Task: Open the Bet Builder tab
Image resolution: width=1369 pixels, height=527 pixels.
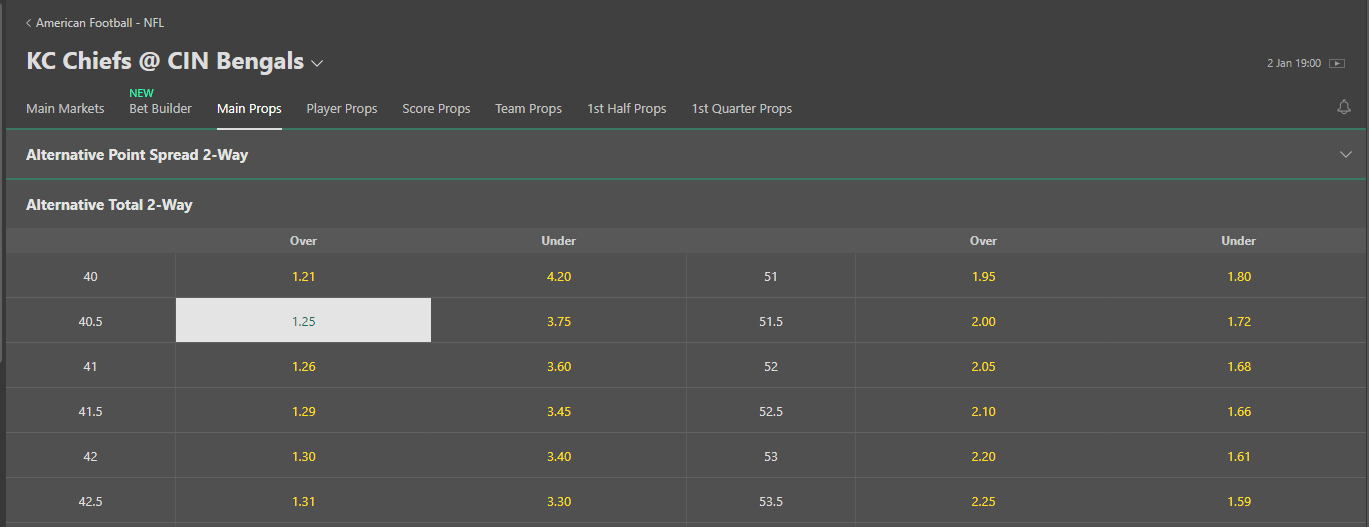Action: click(160, 109)
